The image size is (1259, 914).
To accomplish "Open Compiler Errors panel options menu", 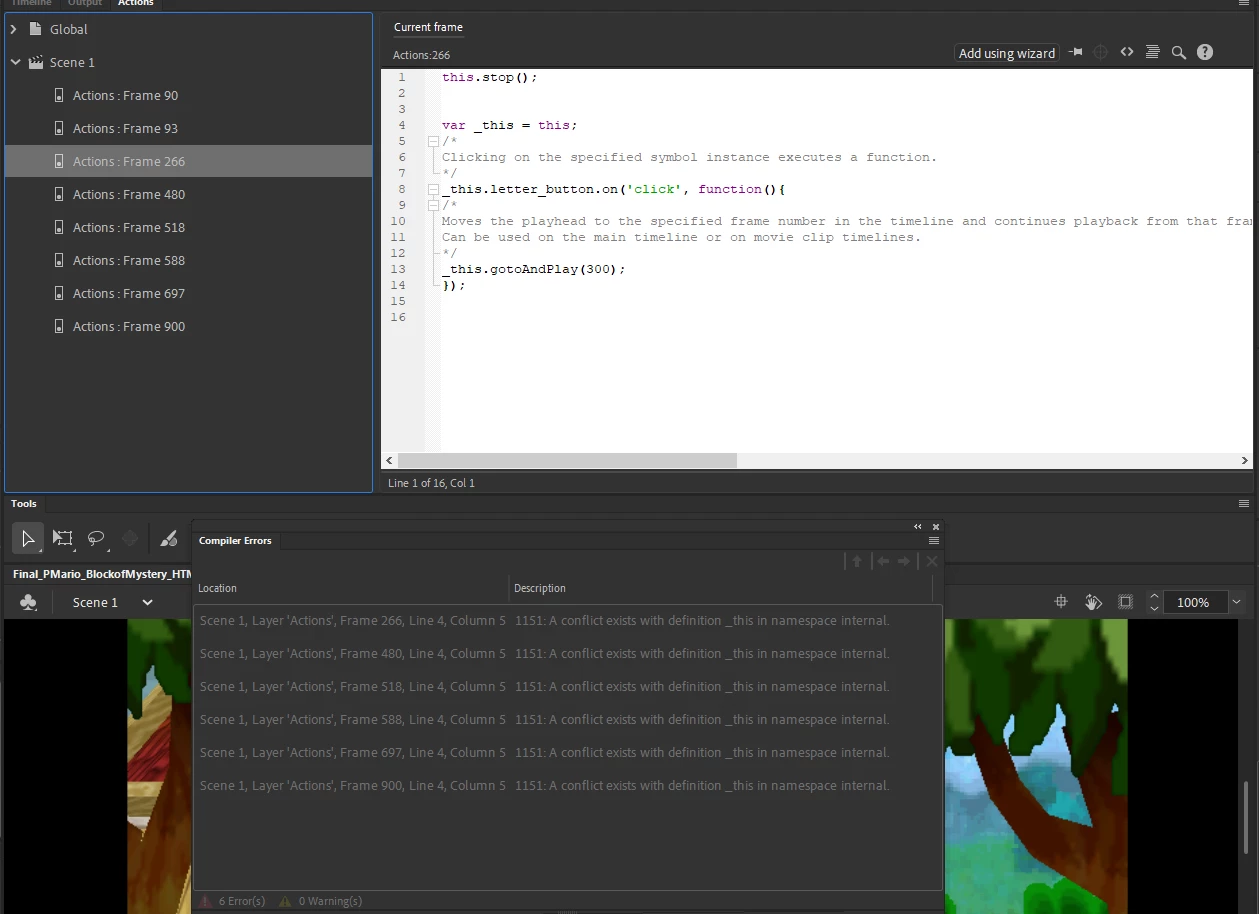I will click(x=934, y=540).
